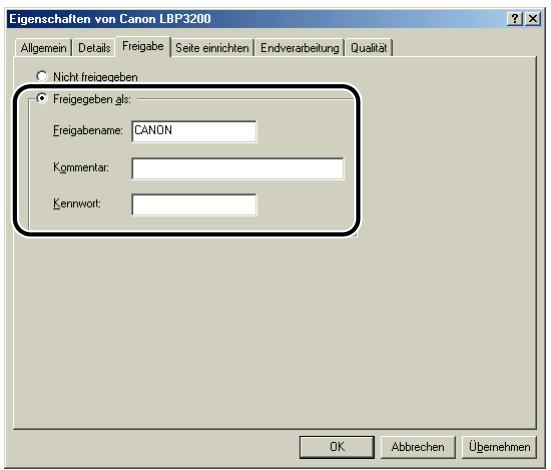Click into the Kennwort field
The height and width of the screenshot is (470, 551).
point(194,205)
